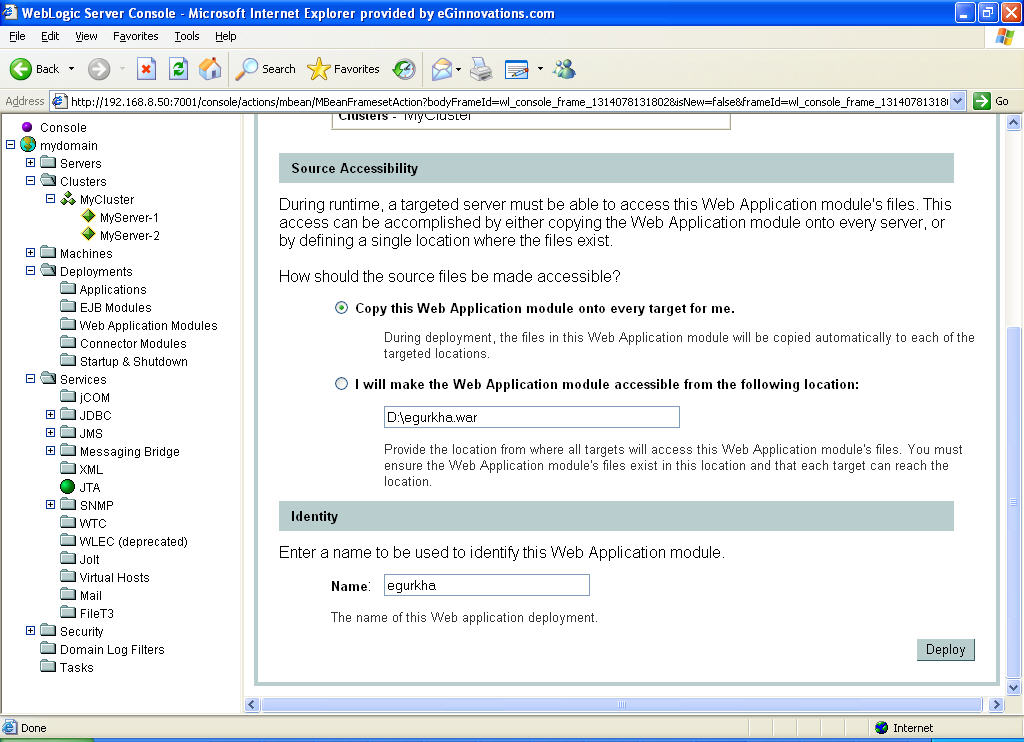Stop page loading with the red X icon
Screen dimensions: 1024x742
(x=146, y=69)
